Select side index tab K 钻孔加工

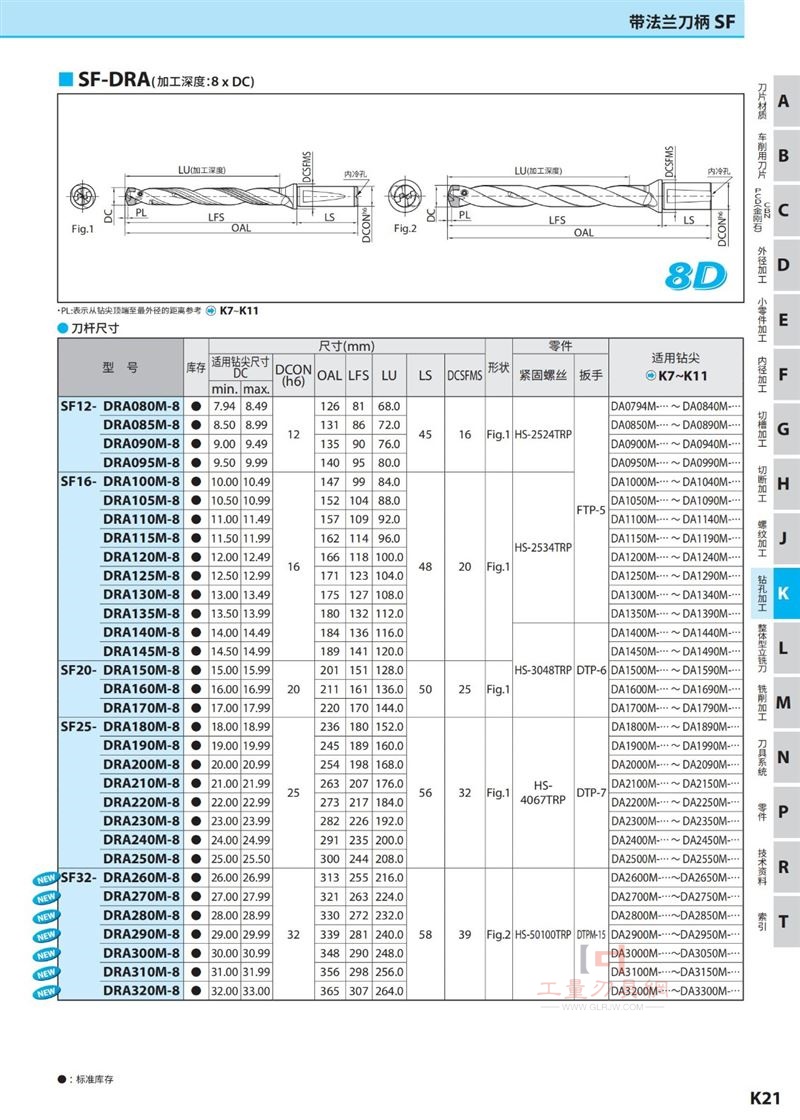pyautogui.click(x=775, y=593)
